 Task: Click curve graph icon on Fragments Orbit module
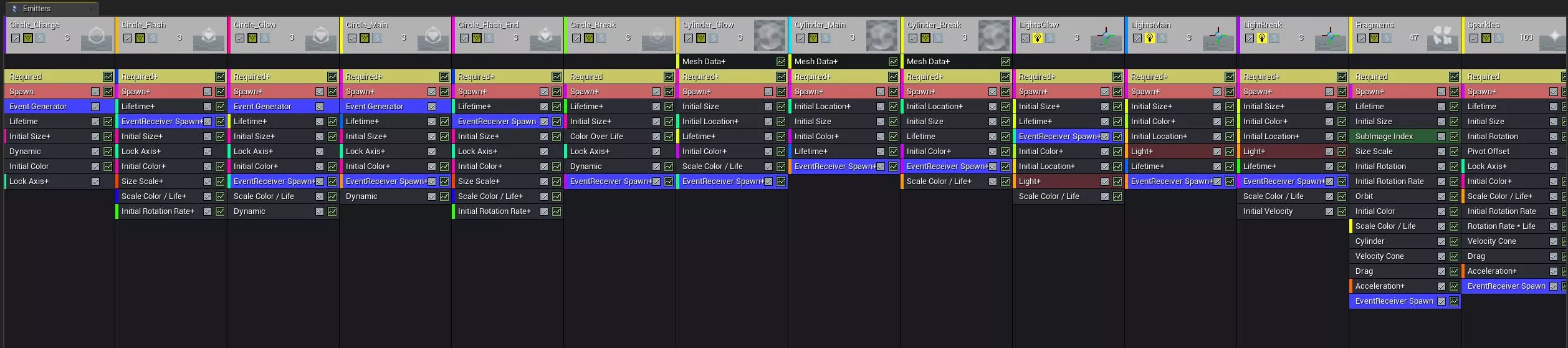pos(1454,196)
